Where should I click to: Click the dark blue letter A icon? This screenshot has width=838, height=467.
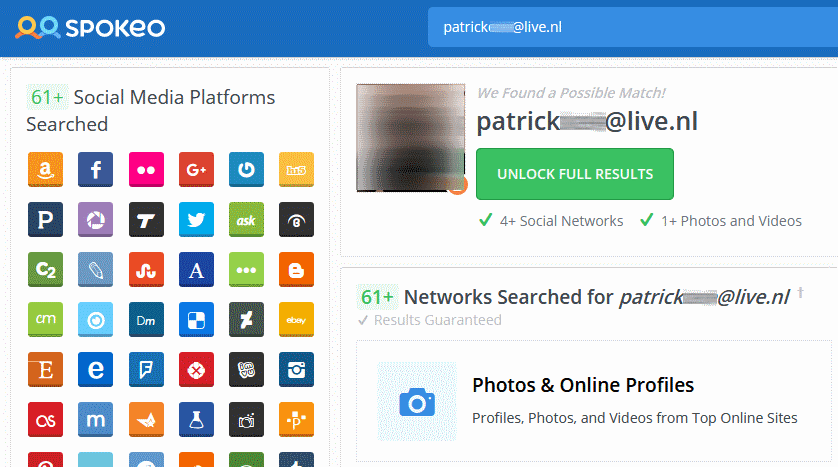(196, 269)
